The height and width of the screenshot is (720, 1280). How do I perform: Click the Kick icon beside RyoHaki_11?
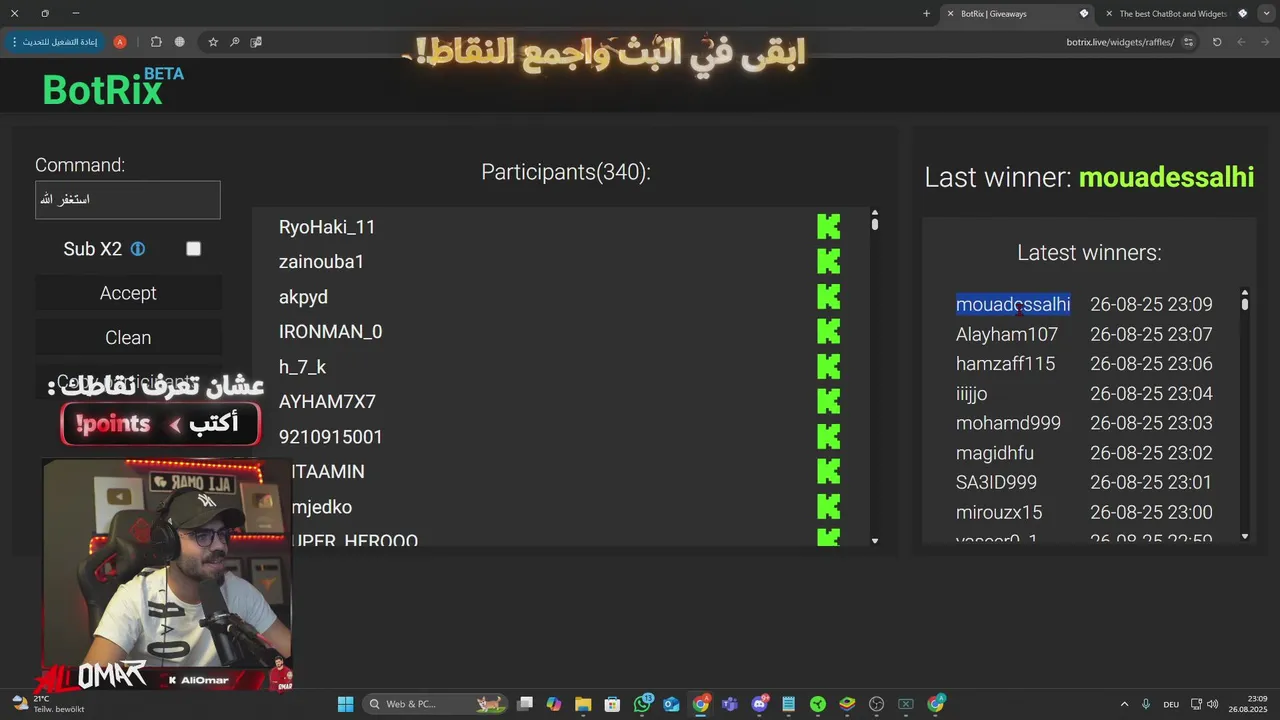click(x=828, y=227)
